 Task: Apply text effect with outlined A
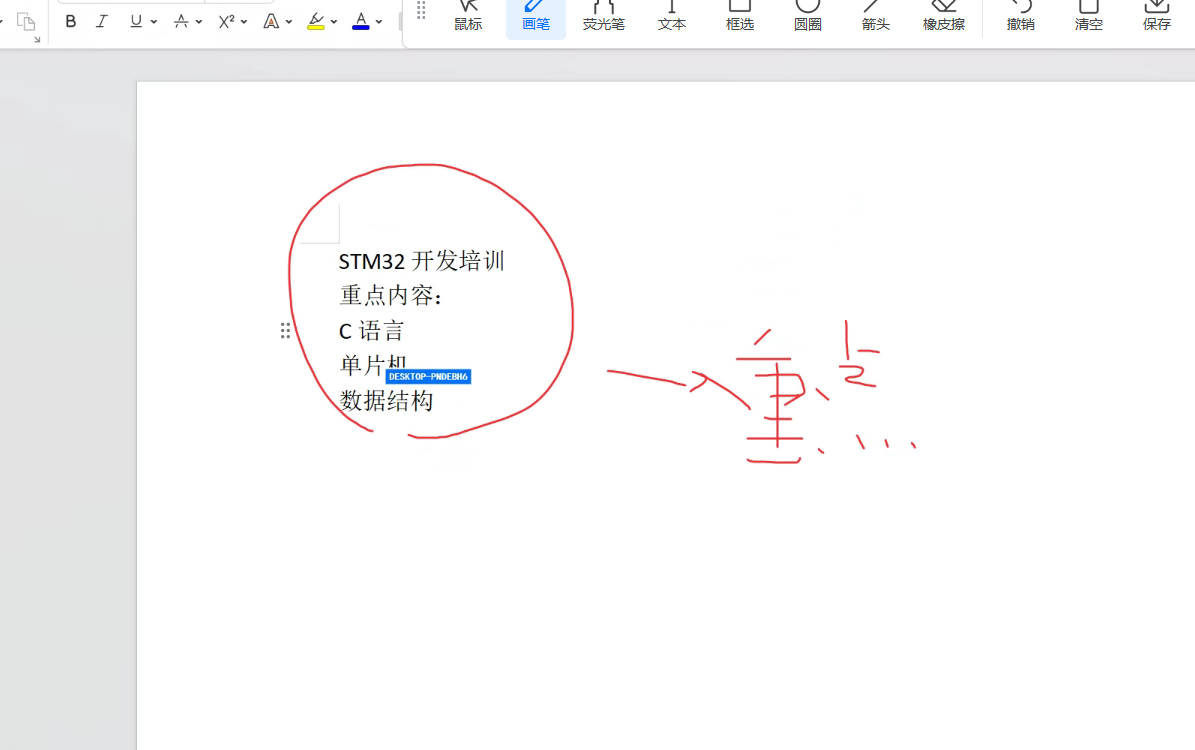(x=271, y=21)
